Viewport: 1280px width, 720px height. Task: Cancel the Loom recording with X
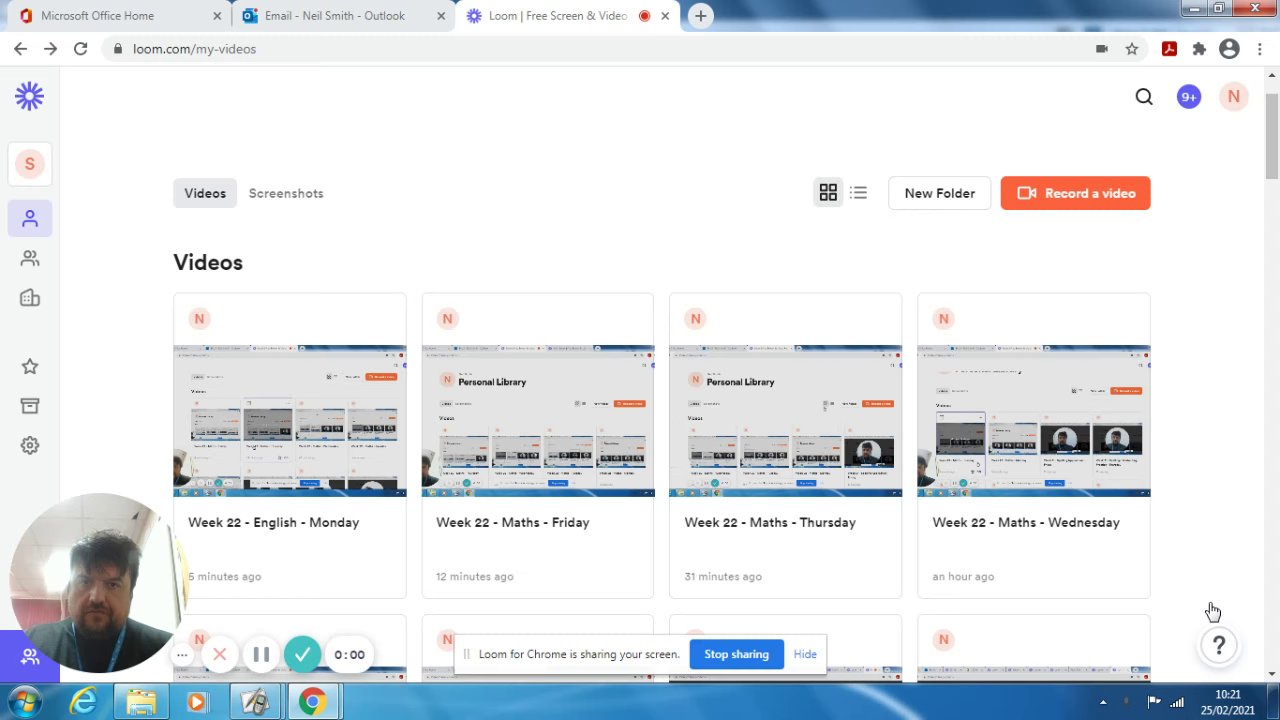click(x=220, y=655)
